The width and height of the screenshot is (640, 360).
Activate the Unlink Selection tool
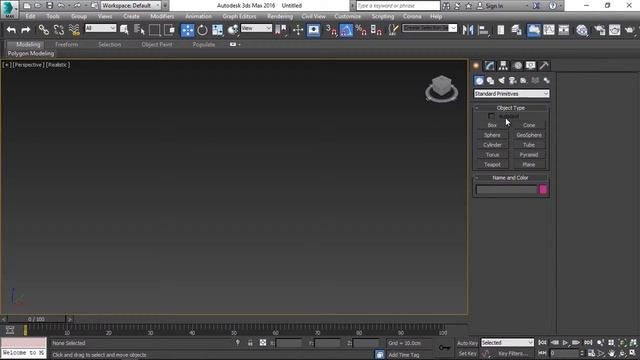[x=59, y=30]
